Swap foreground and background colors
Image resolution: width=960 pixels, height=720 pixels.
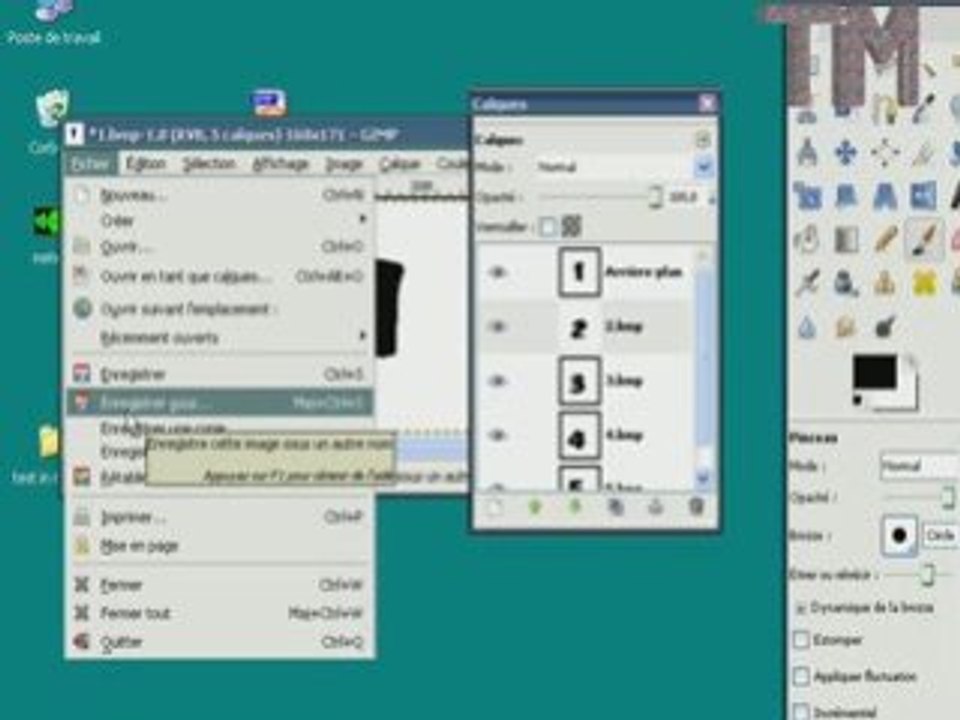[910, 362]
